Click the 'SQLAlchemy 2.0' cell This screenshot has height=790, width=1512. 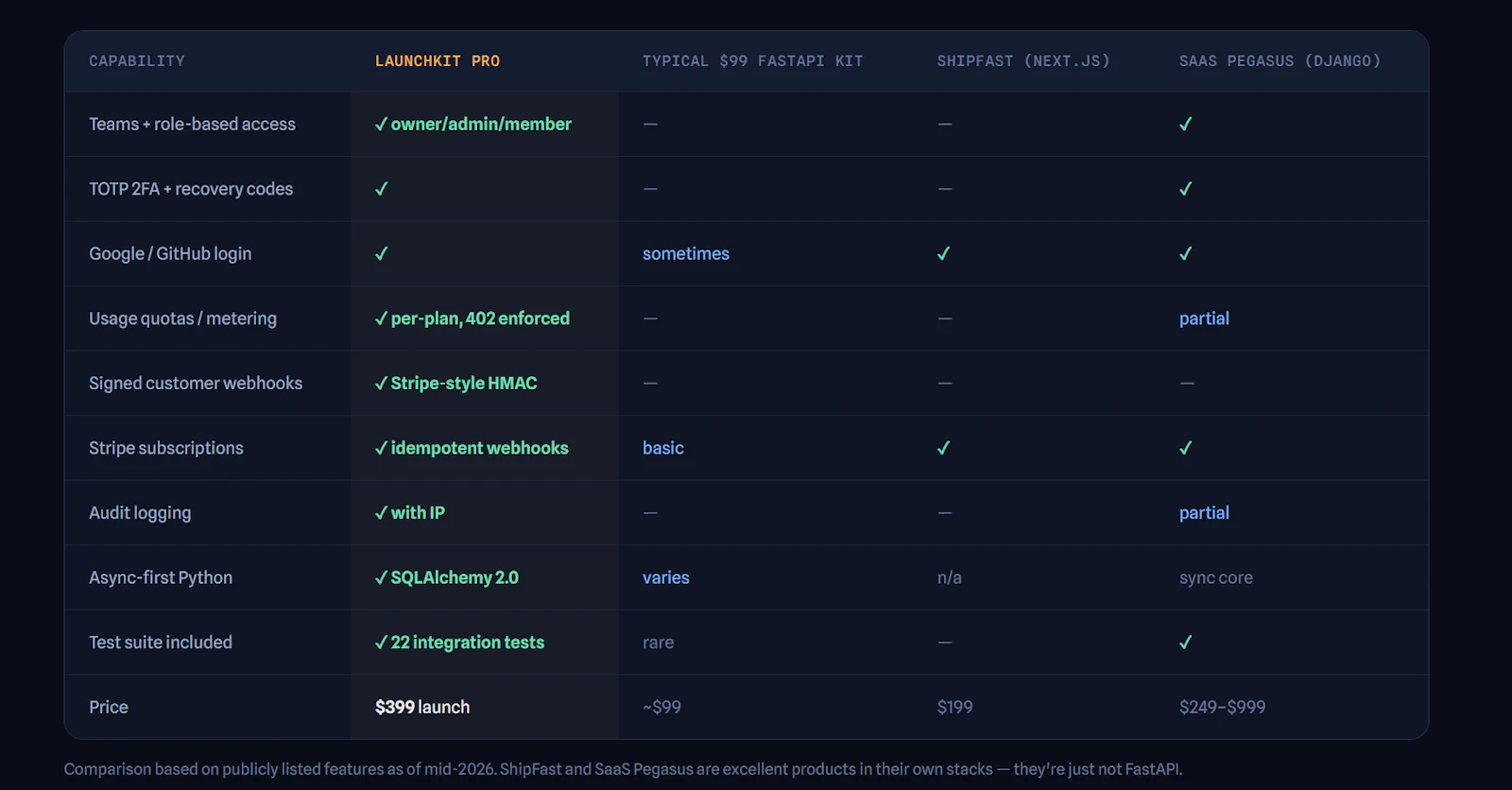[447, 577]
